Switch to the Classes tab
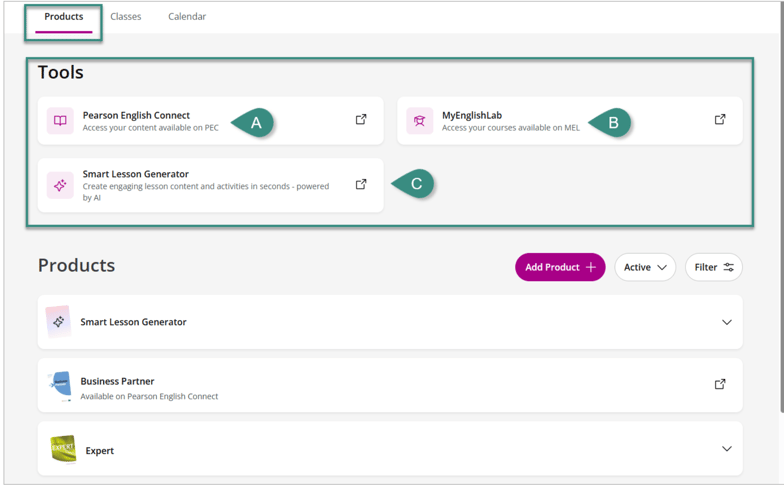The height and width of the screenshot is (487, 784). point(126,17)
